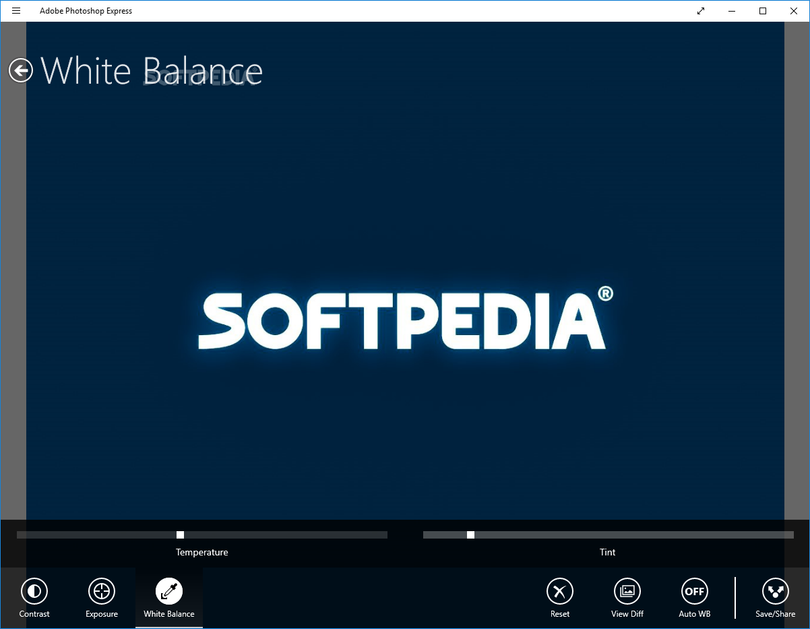Open the Exposure adjustment tool
810x629 pixels.
coord(101,591)
